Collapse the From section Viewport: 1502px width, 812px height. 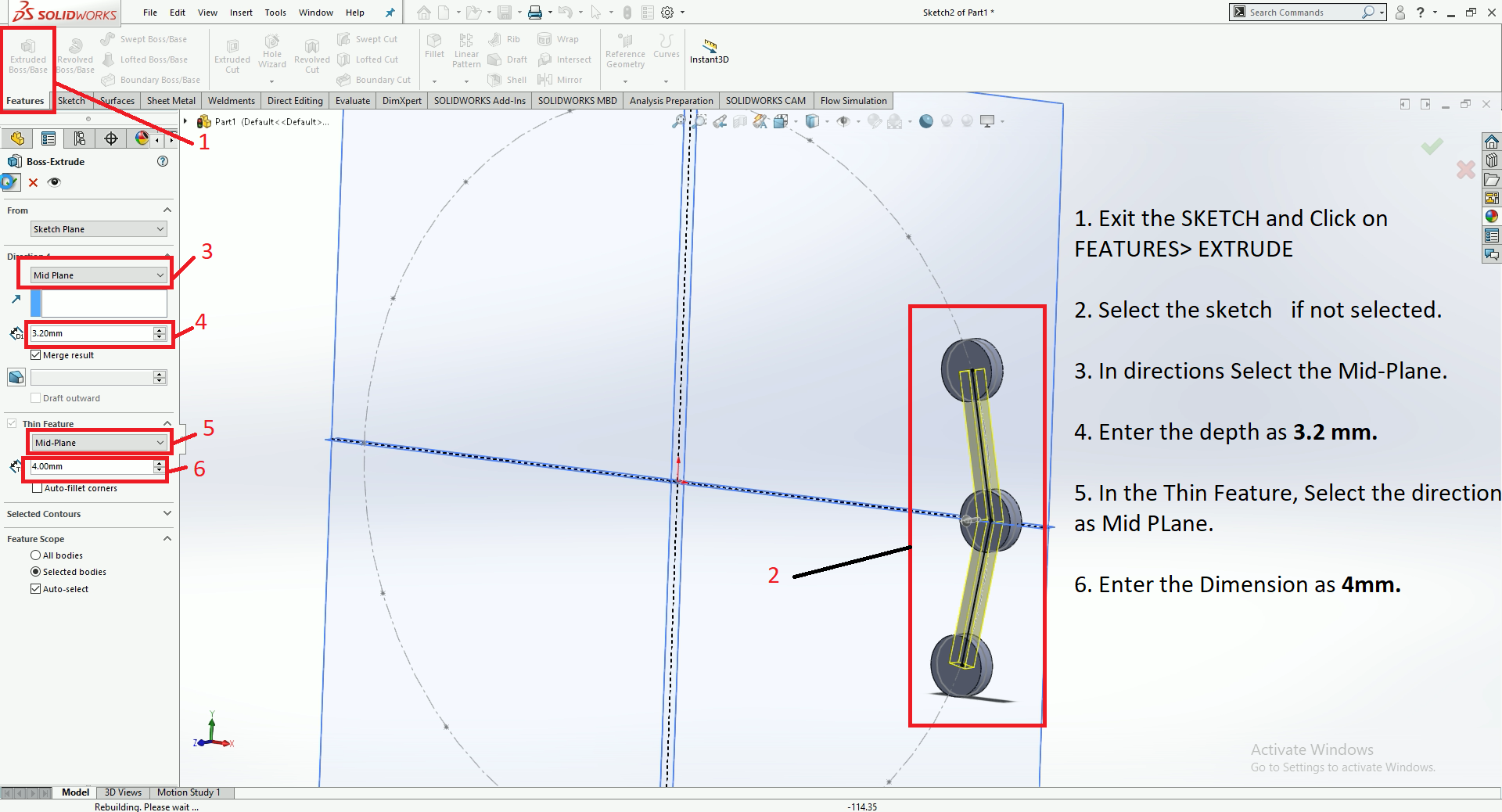pos(167,210)
